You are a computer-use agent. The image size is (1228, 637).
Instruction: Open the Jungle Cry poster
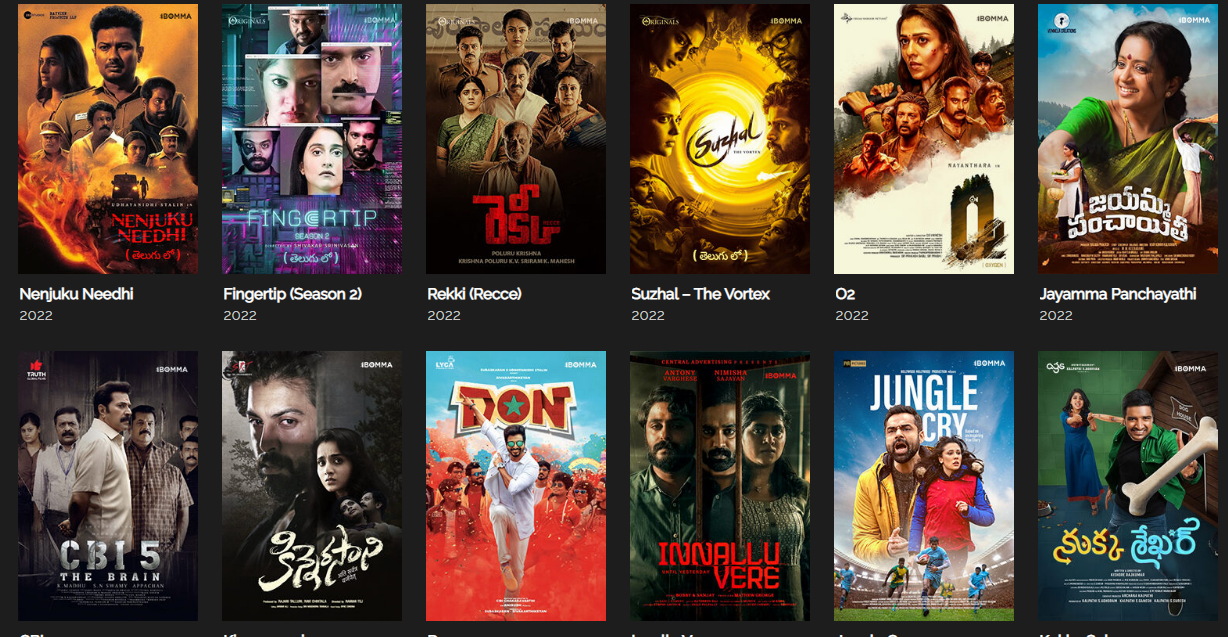click(x=924, y=486)
